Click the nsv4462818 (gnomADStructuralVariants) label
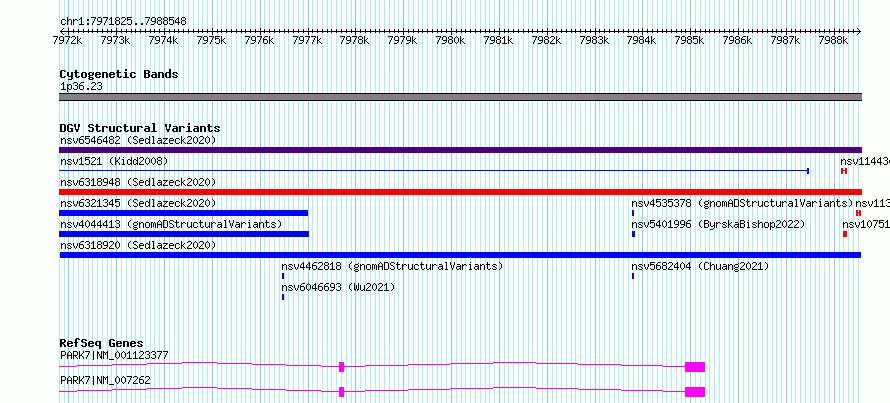This screenshot has height=403, width=890. pyautogui.click(x=392, y=266)
